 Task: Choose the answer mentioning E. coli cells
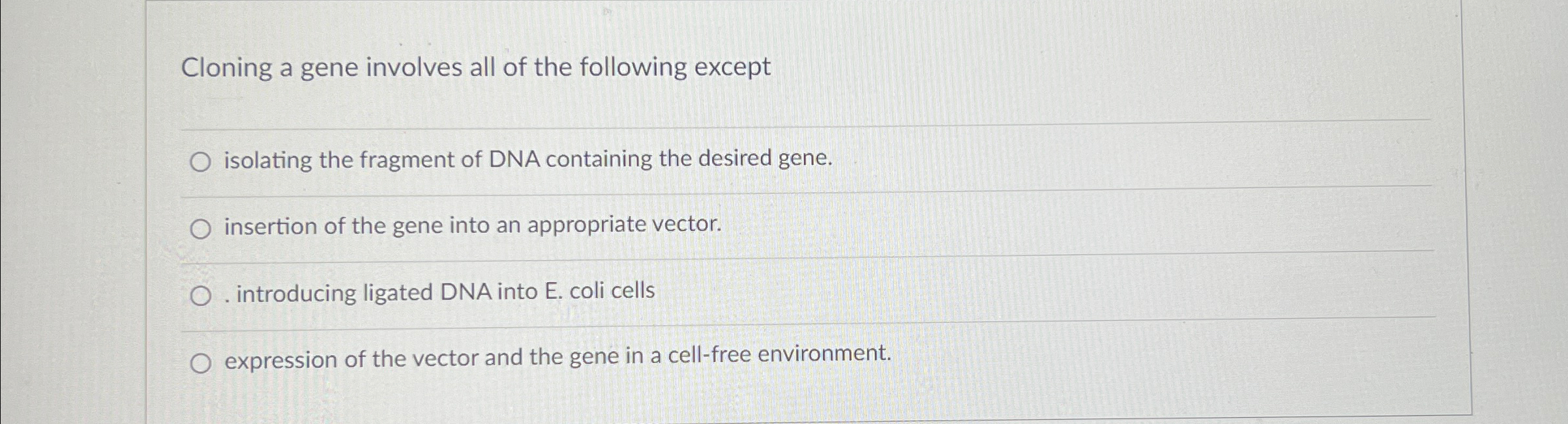tap(438, 292)
